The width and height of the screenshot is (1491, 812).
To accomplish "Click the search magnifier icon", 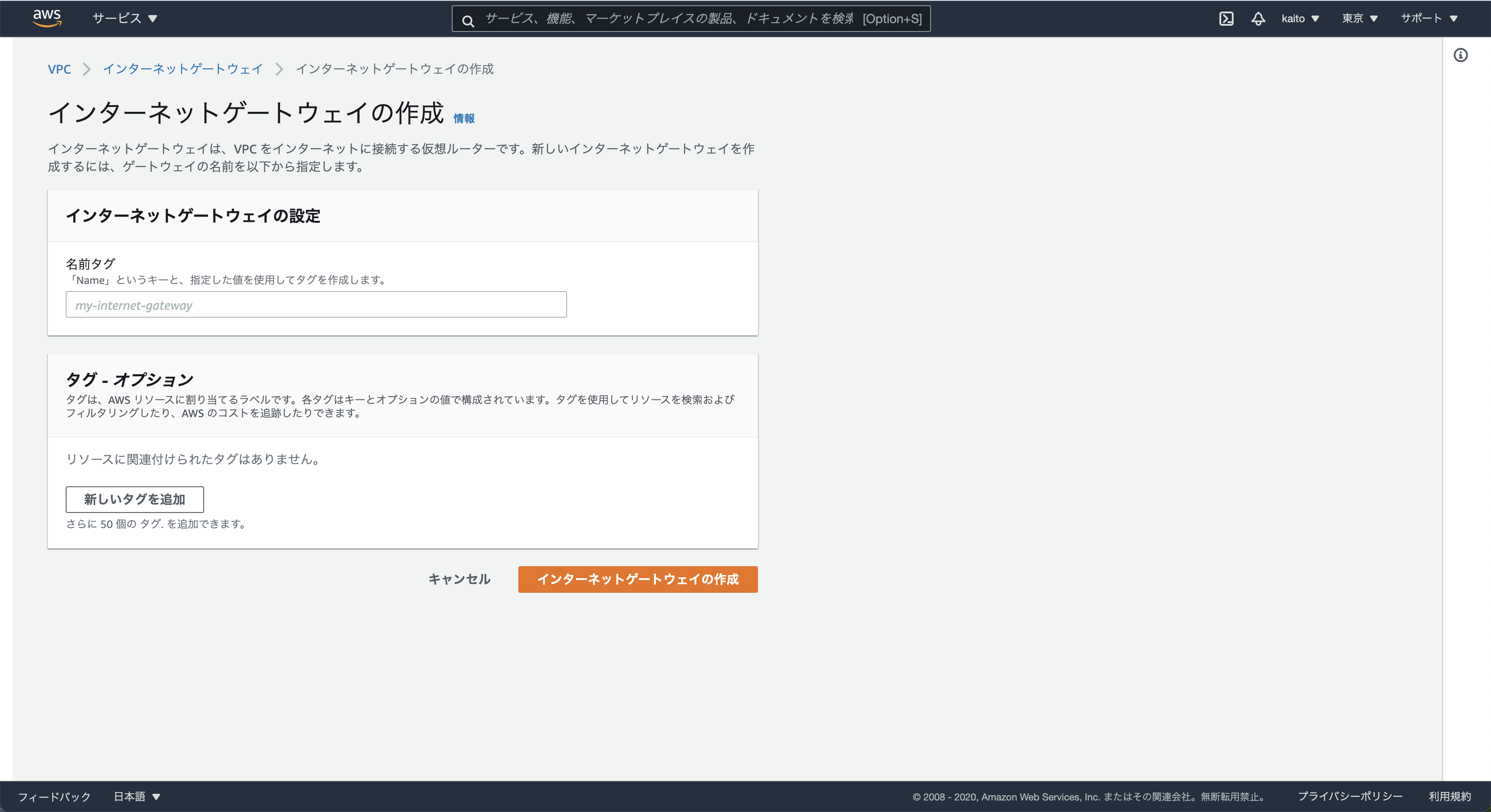I will [x=468, y=21].
